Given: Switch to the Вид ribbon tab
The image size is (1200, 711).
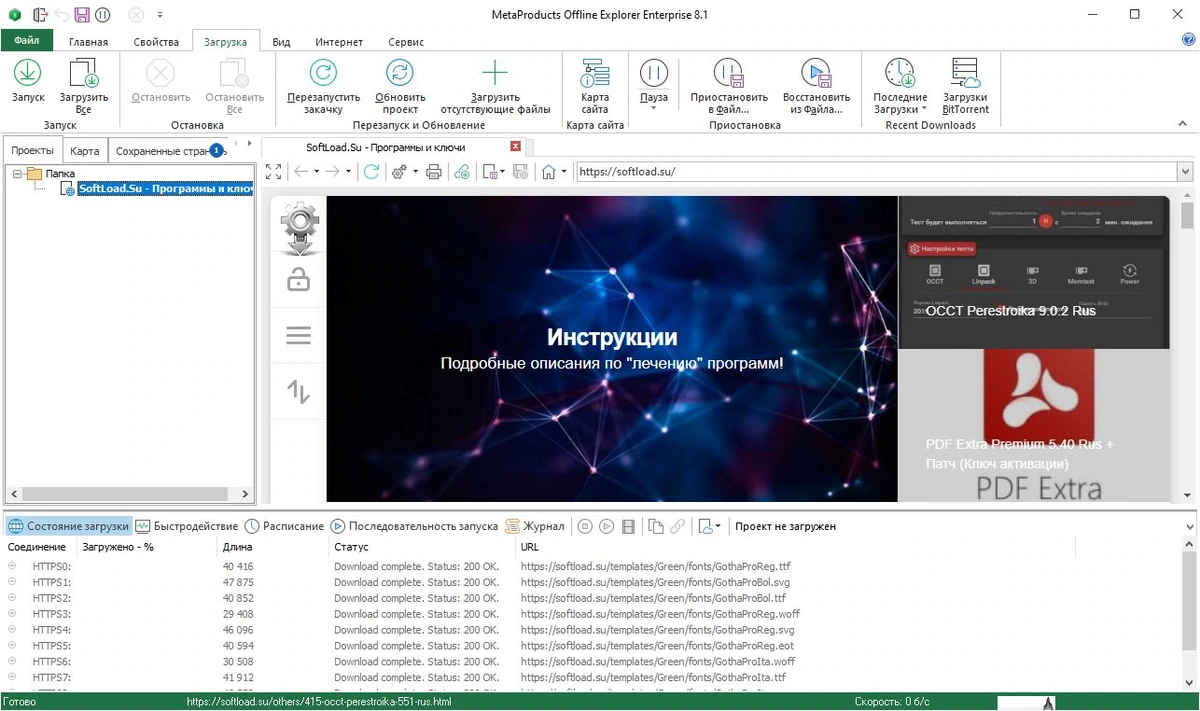Looking at the screenshot, I should [282, 42].
